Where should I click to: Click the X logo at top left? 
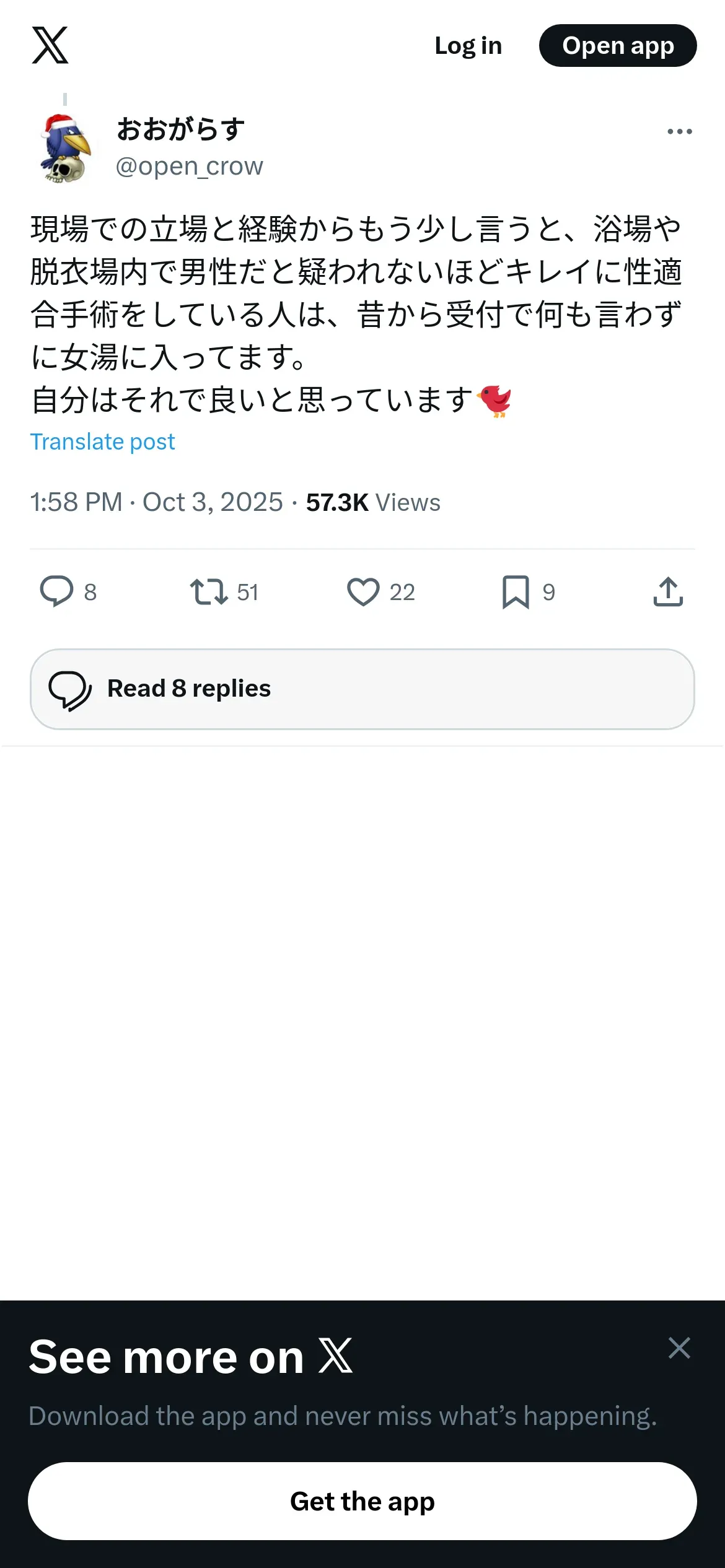(50, 45)
